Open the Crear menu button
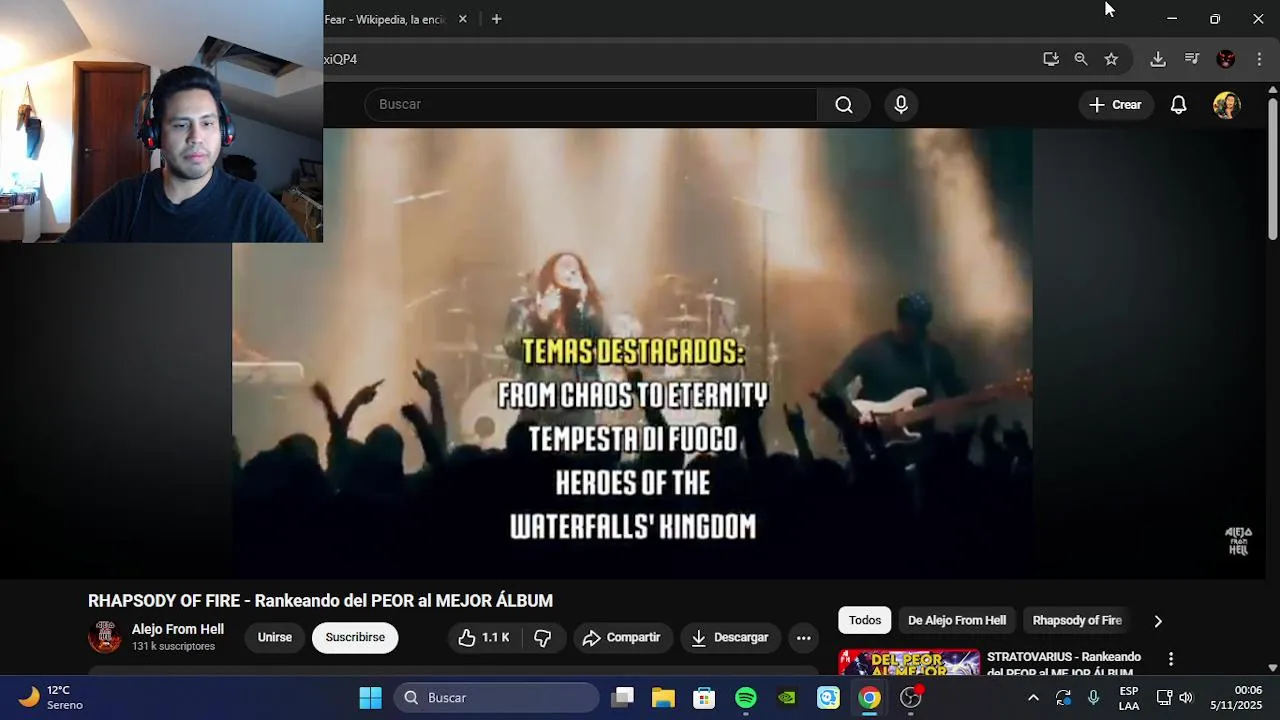1280x720 pixels. click(x=1115, y=105)
